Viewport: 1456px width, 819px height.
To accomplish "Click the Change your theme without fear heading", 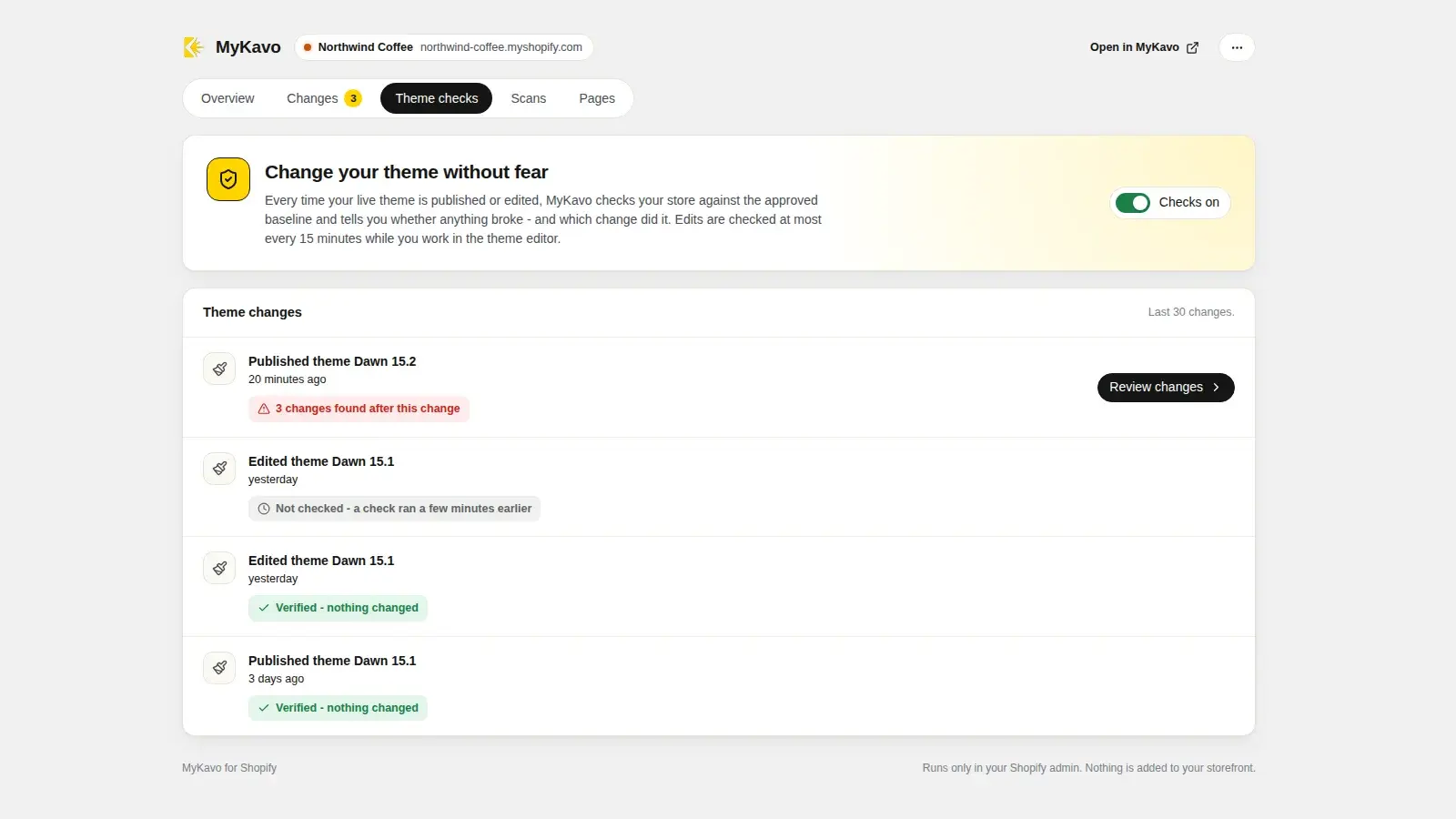I will point(406,172).
